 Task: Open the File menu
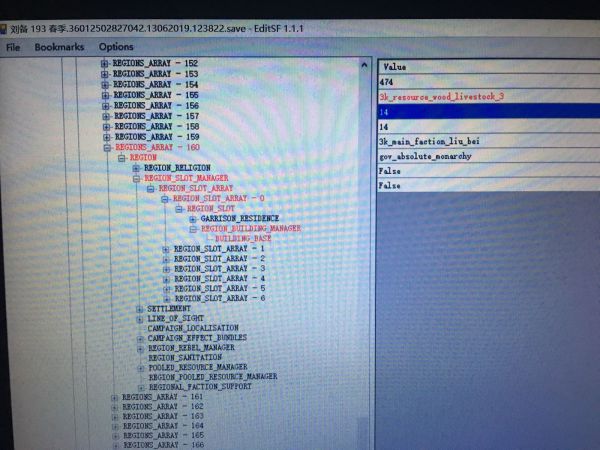coord(13,46)
